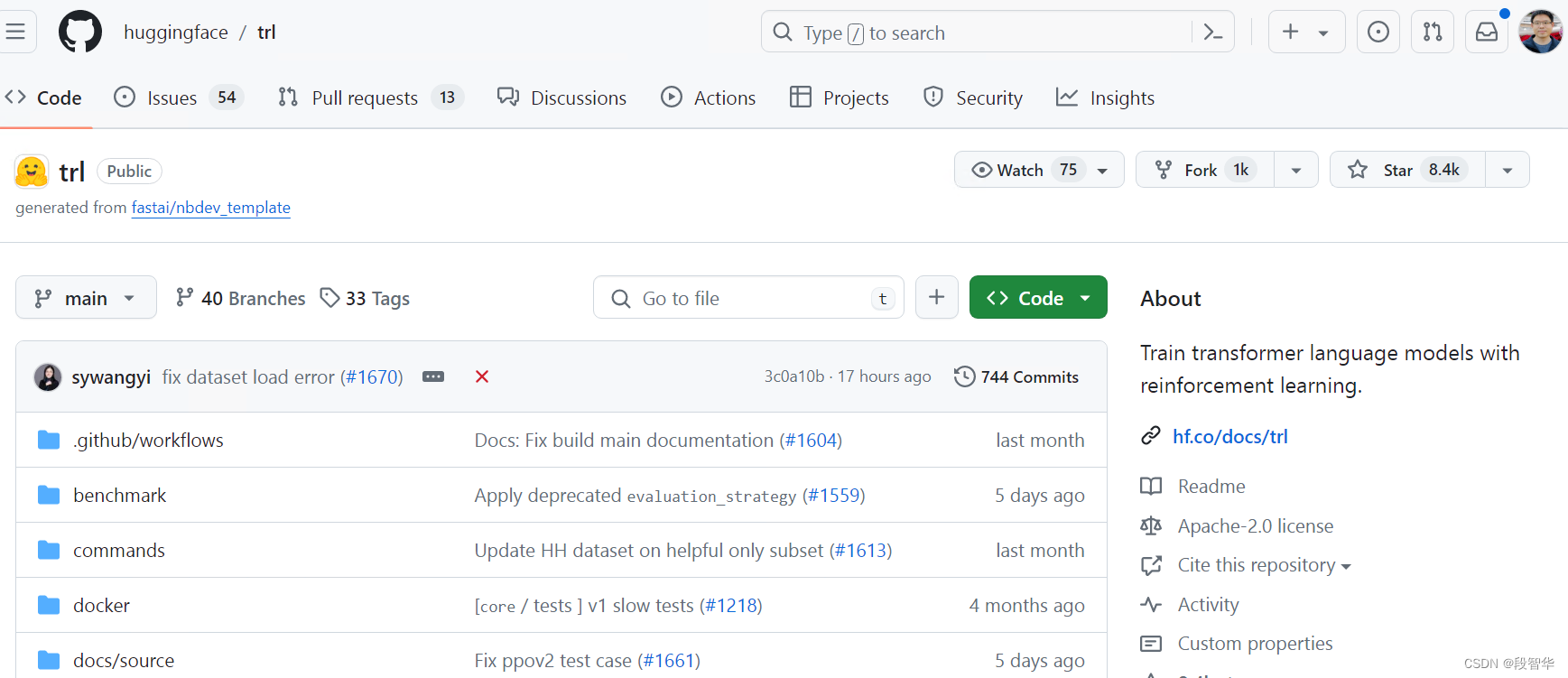Open the issues circle icon in header
Viewport: 1568px width, 678px height.
1378,32
